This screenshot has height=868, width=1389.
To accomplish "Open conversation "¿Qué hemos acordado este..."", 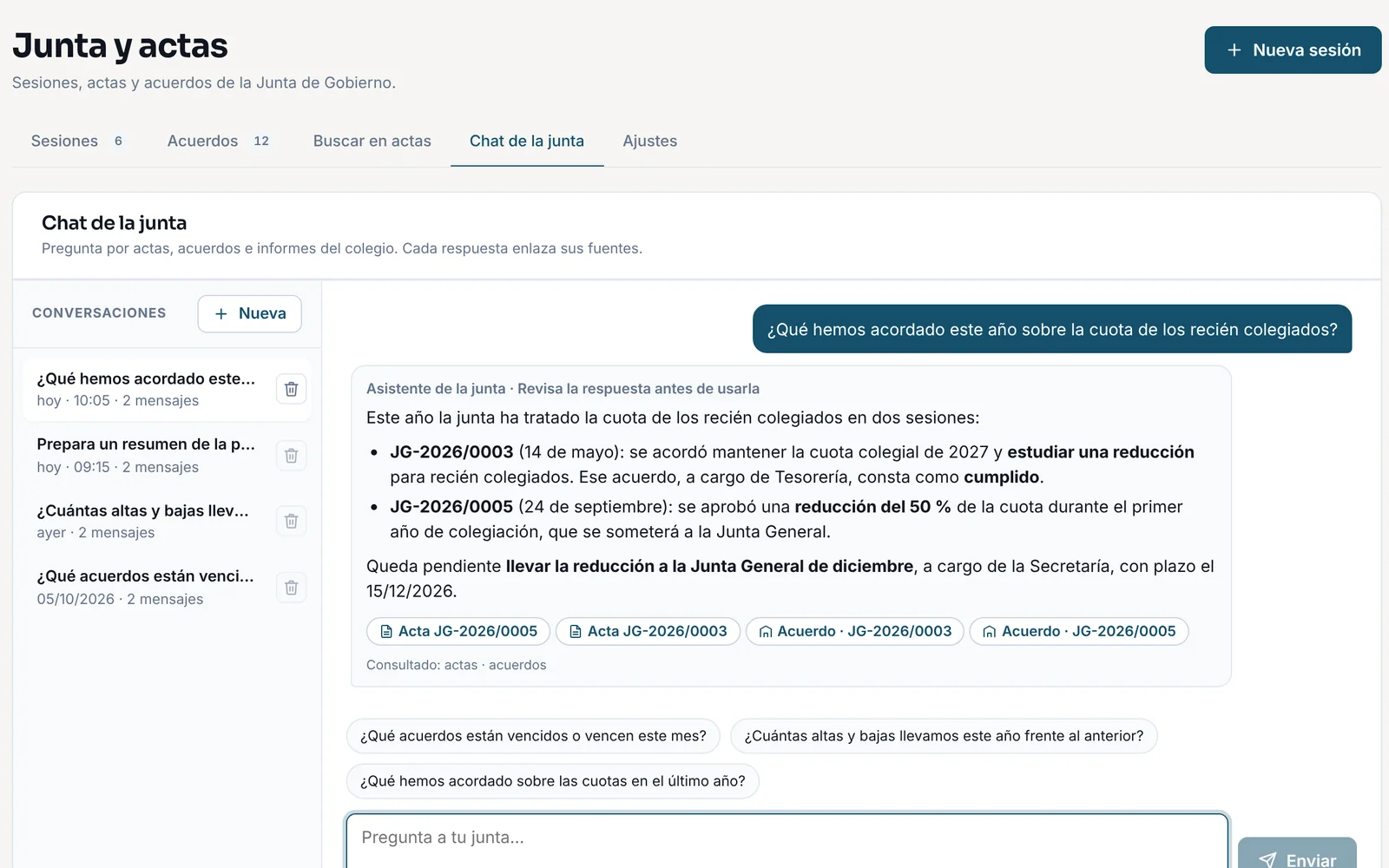I will 146,389.
